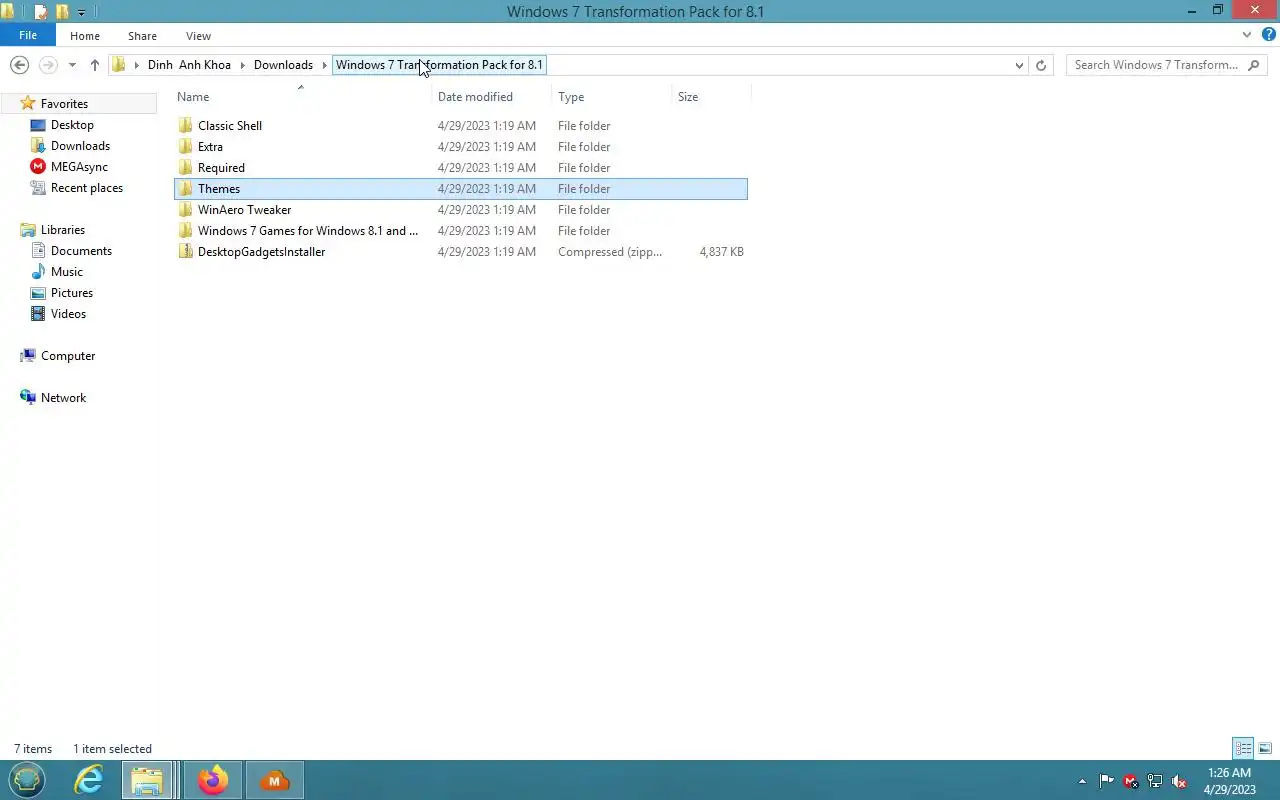Open Network in the navigation pane
Image resolution: width=1280 pixels, height=800 pixels.
[63, 398]
